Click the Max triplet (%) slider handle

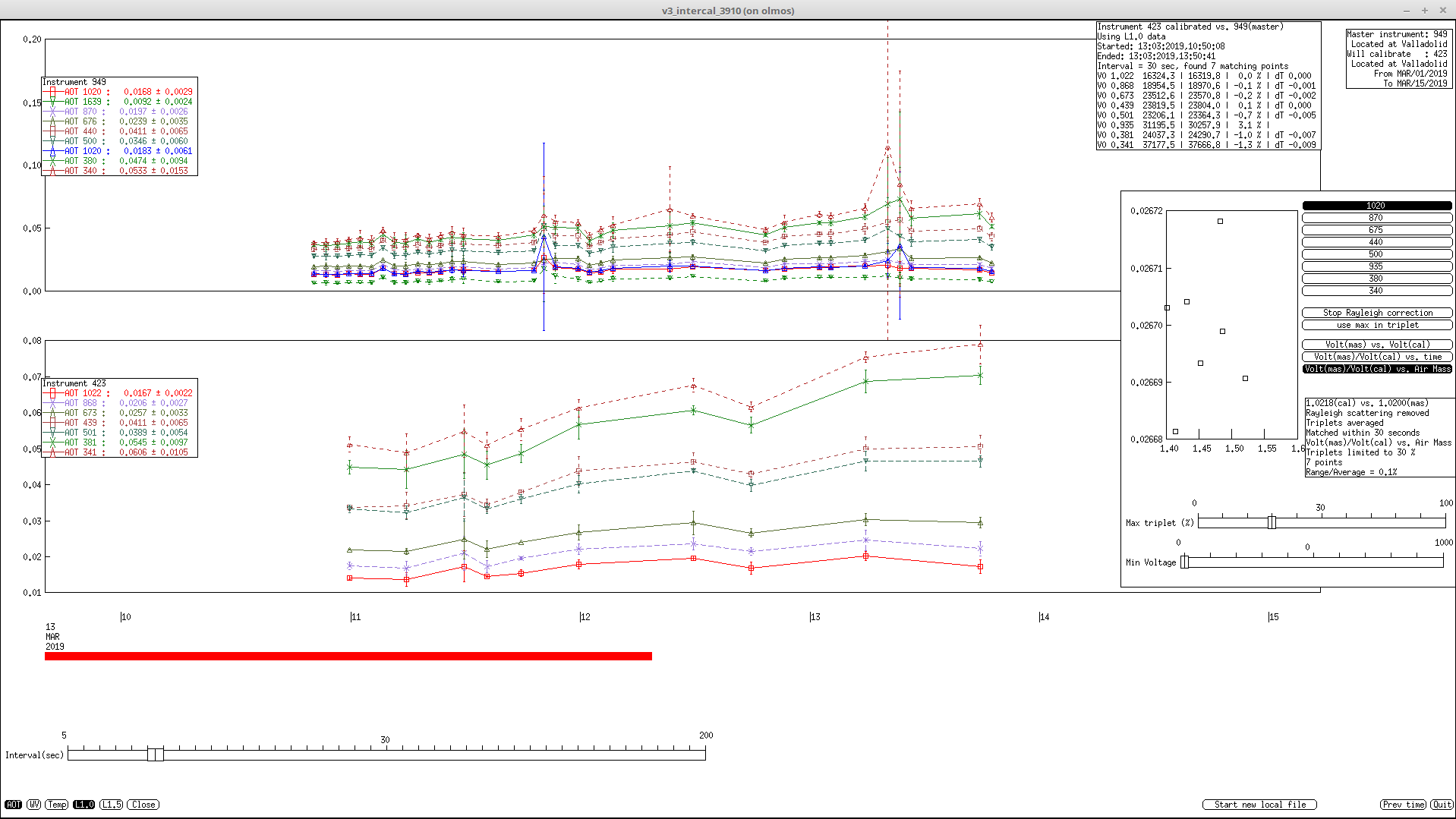coord(1272,522)
